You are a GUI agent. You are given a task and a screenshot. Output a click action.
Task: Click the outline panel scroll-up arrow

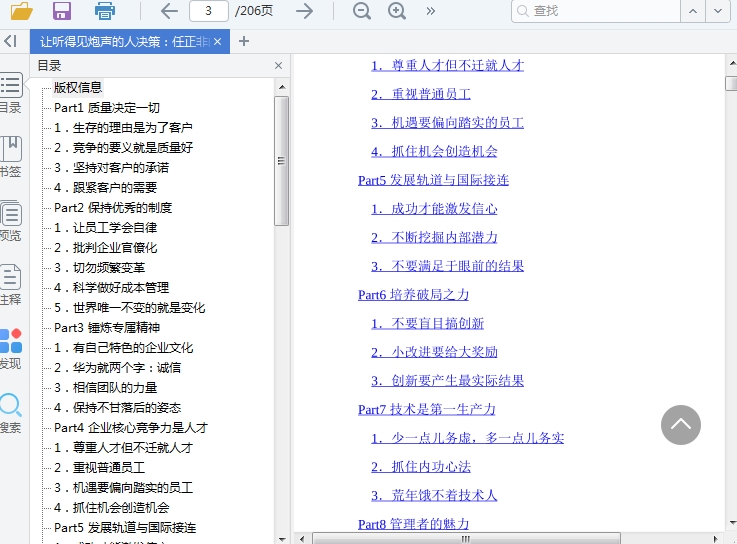coord(282,87)
